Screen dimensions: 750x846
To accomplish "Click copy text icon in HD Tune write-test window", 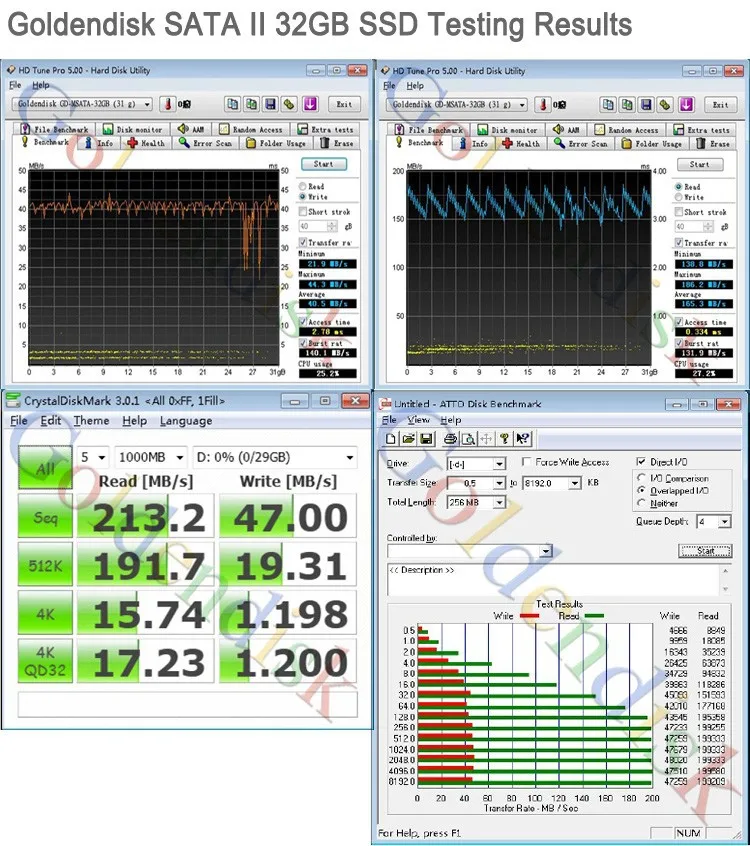I will point(233,104).
